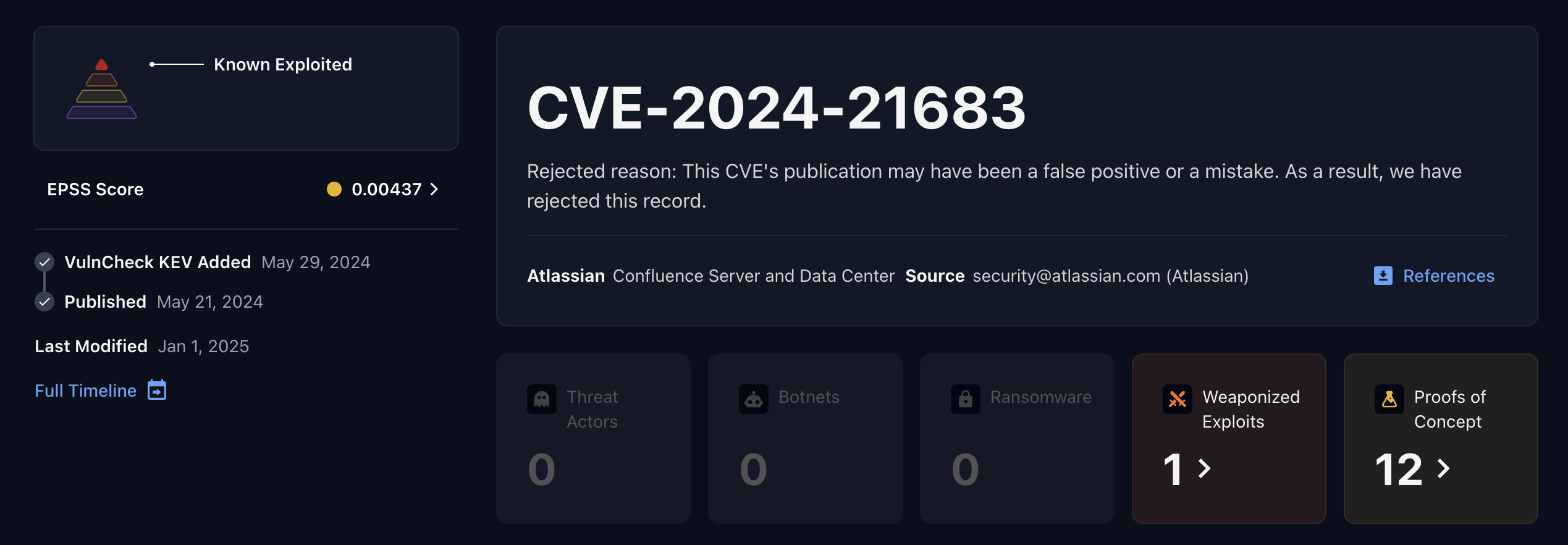Click the yellow EPSS score dot

[335, 190]
